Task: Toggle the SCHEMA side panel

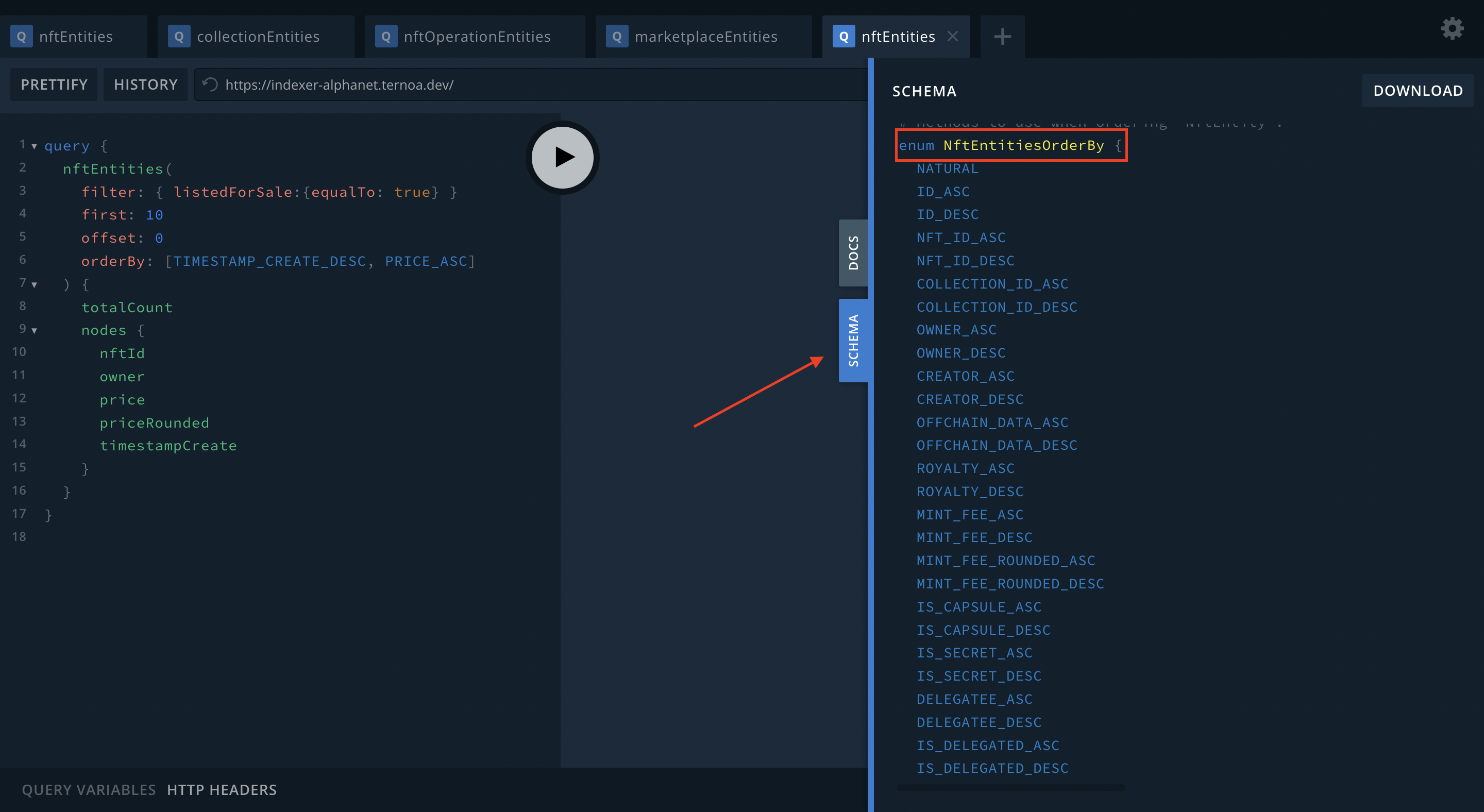Action: click(853, 341)
